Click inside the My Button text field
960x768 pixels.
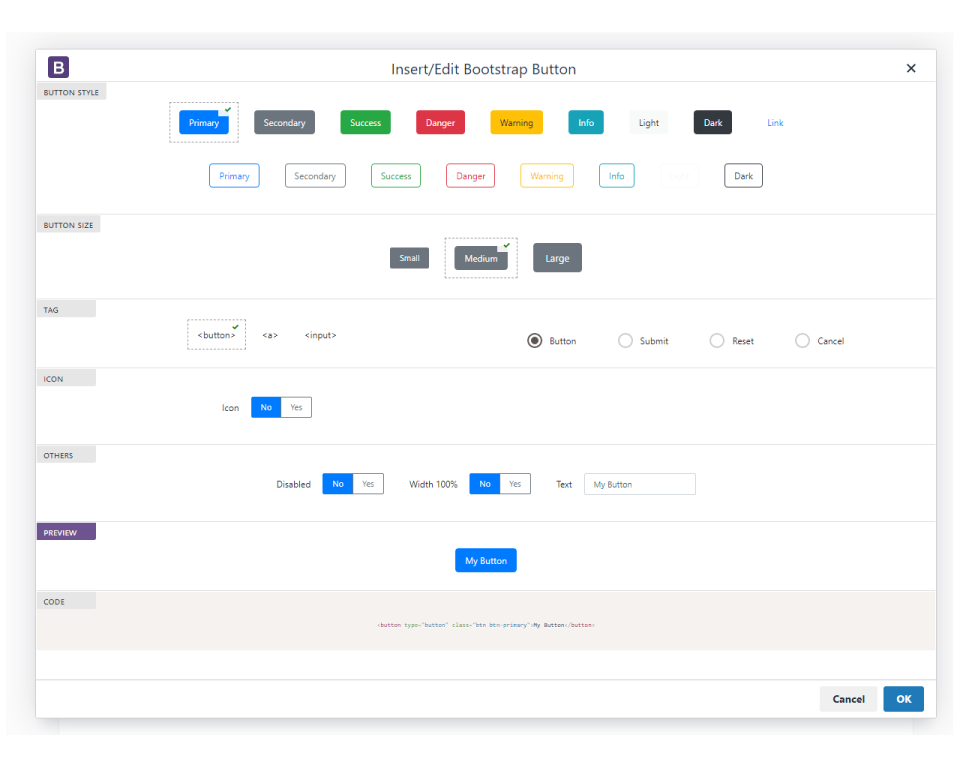click(x=639, y=483)
